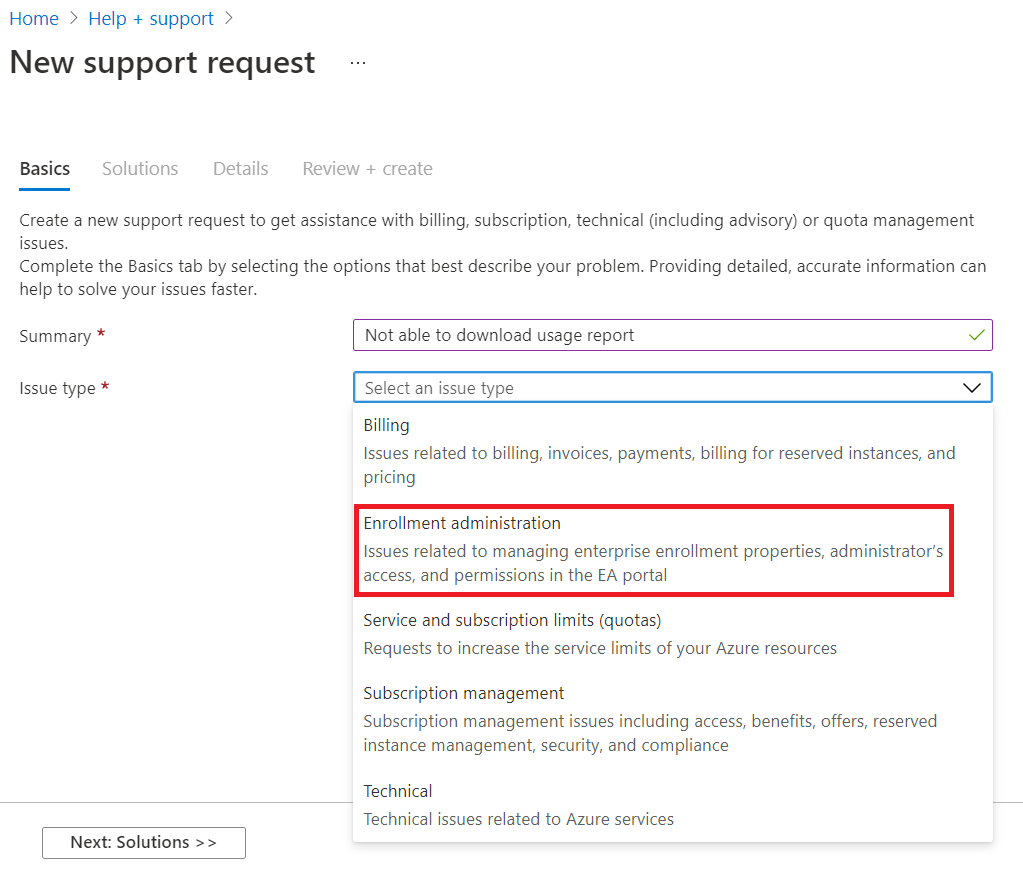Go to Help + support breadcrumb
The height and width of the screenshot is (875, 1023).
click(151, 19)
